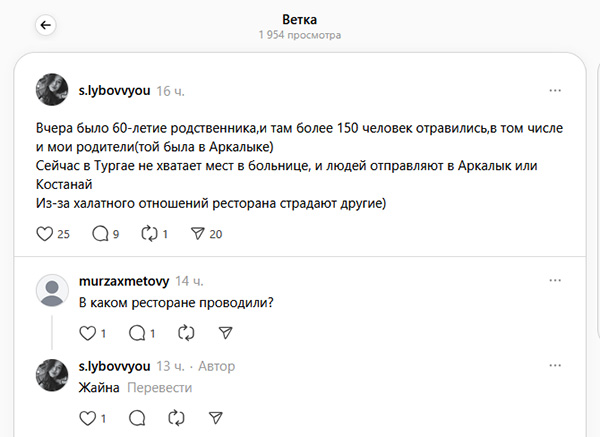Repost murzaxmetovy's comment
Image resolution: width=600 pixels, height=437 pixels.
(x=179, y=333)
